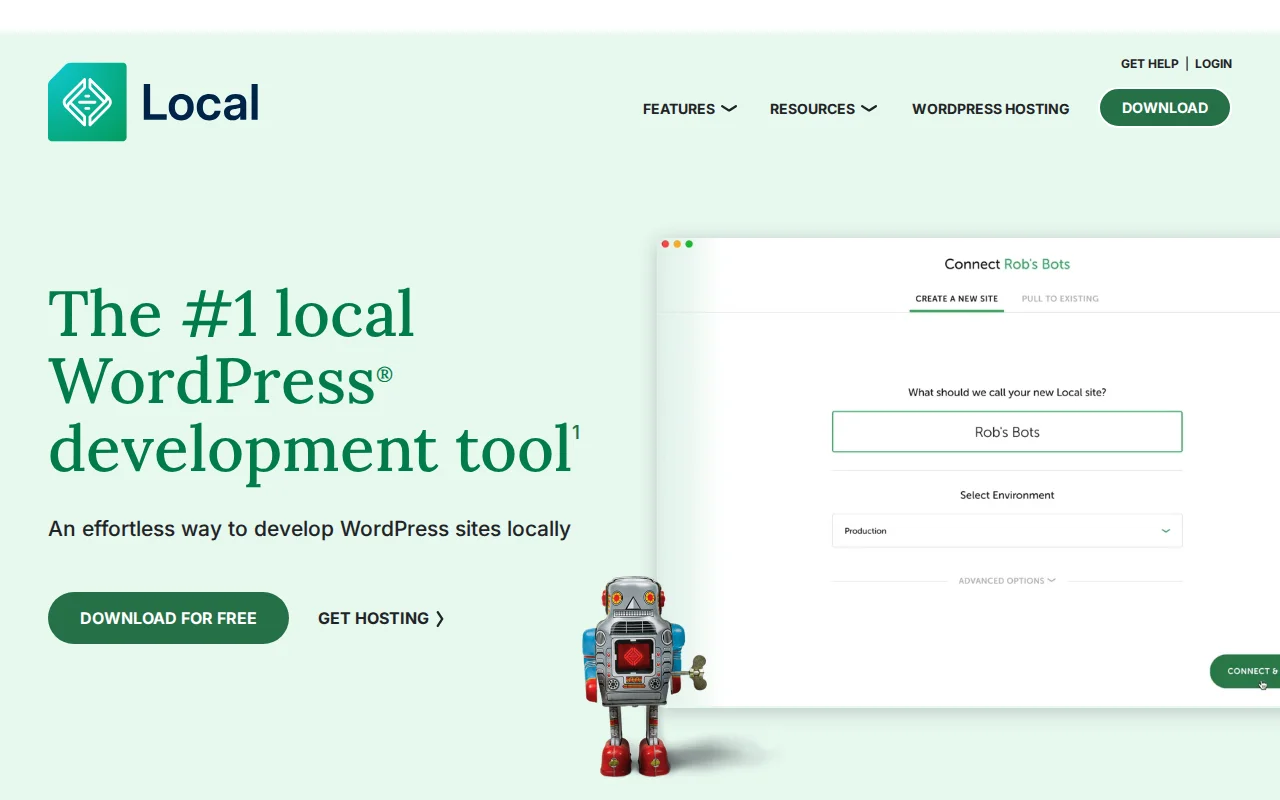
Task: Click the green traffic light dot
Action: [x=689, y=243]
